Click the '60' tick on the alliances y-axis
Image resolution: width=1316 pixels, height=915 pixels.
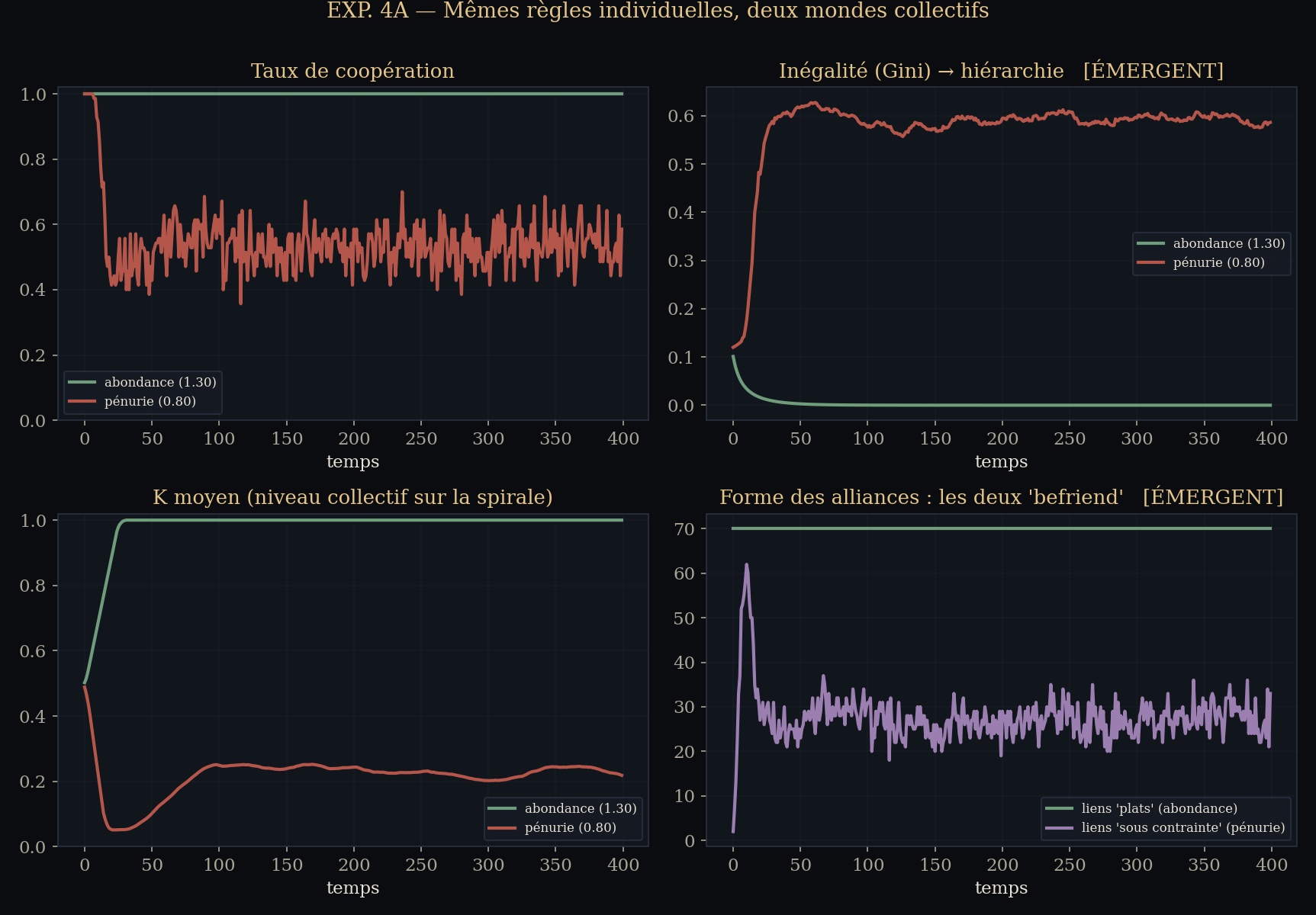pos(684,573)
